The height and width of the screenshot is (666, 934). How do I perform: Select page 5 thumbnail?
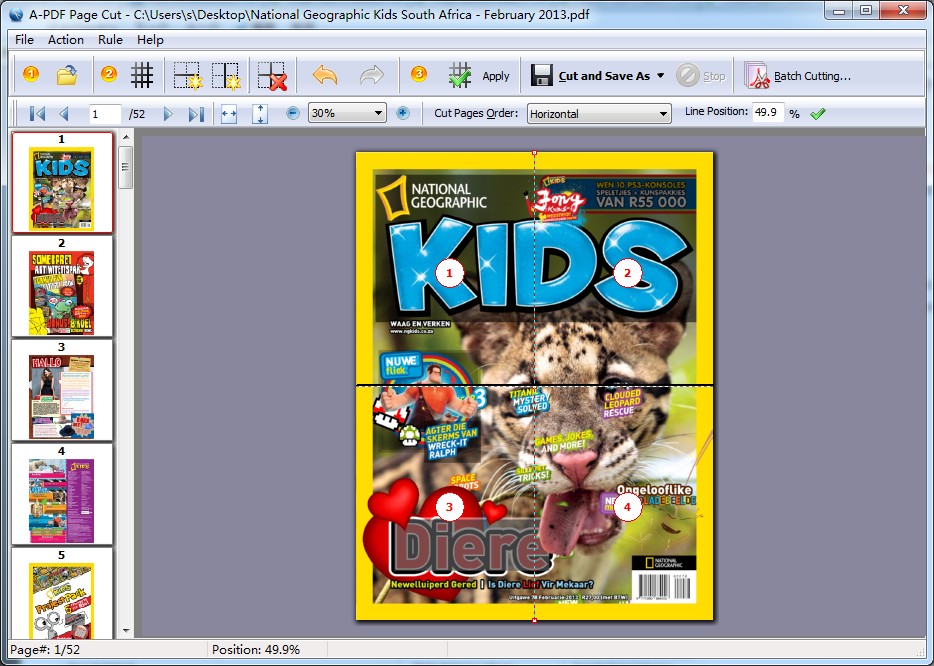point(62,593)
